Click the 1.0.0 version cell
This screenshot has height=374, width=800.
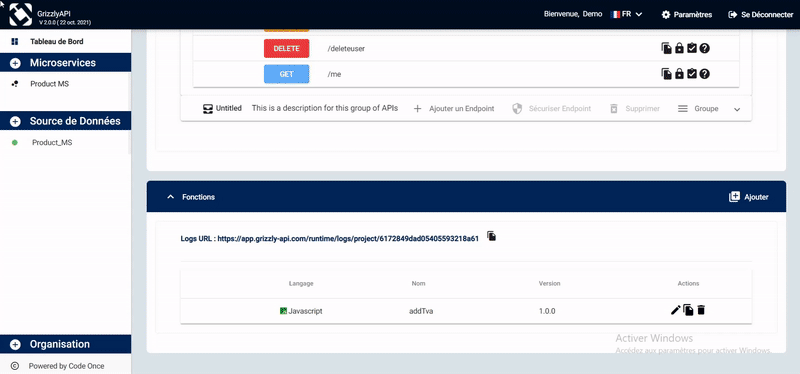(x=547, y=311)
